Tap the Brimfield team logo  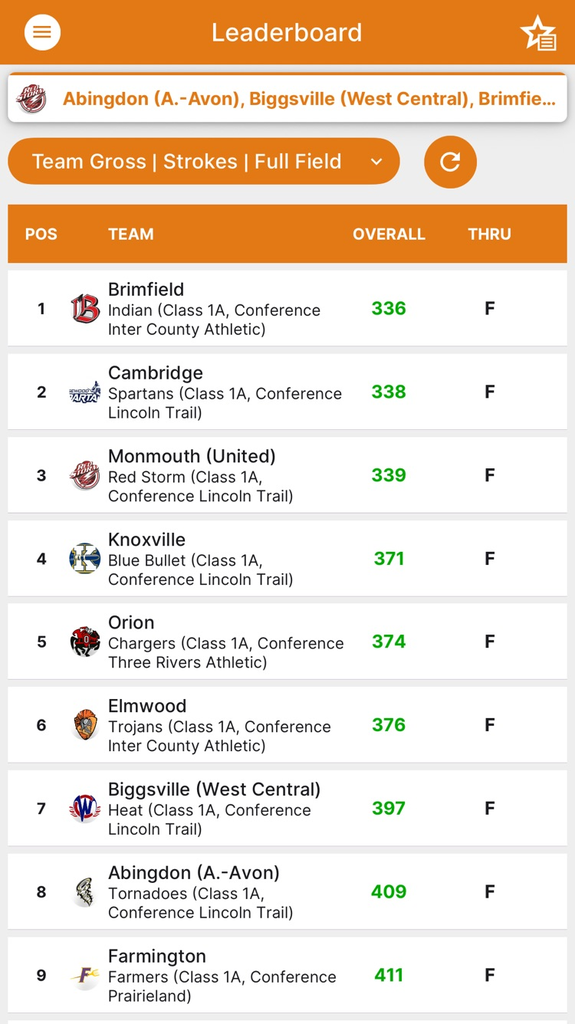click(x=85, y=308)
